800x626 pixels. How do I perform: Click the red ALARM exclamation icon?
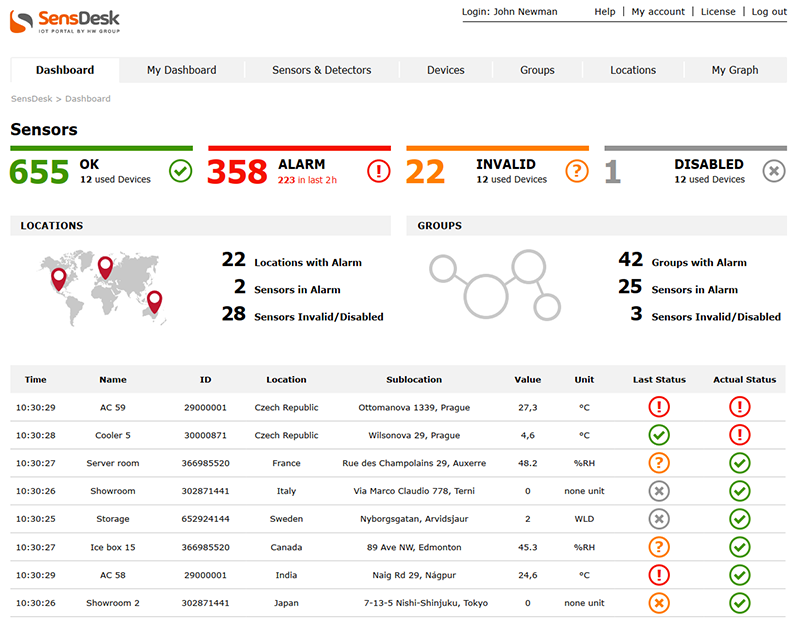click(378, 171)
